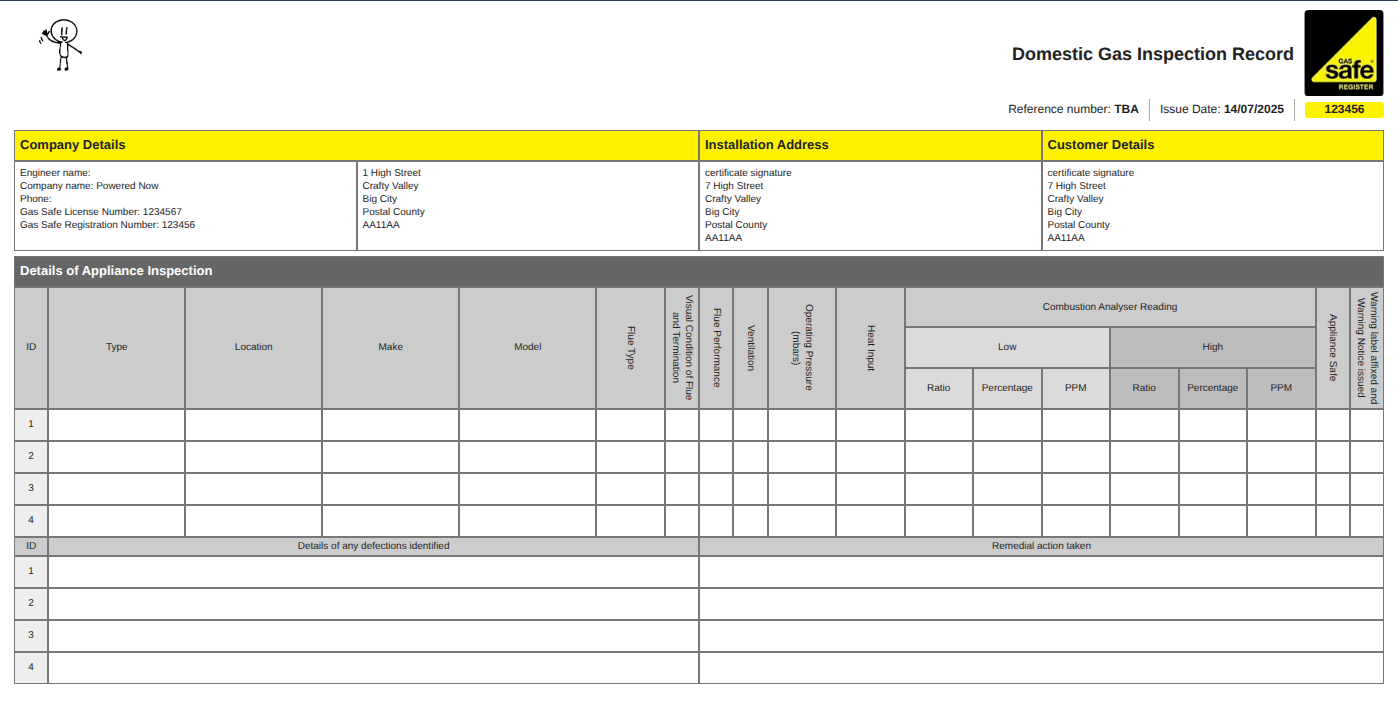Click the Model column header
The height and width of the screenshot is (712, 1398).
click(x=528, y=348)
